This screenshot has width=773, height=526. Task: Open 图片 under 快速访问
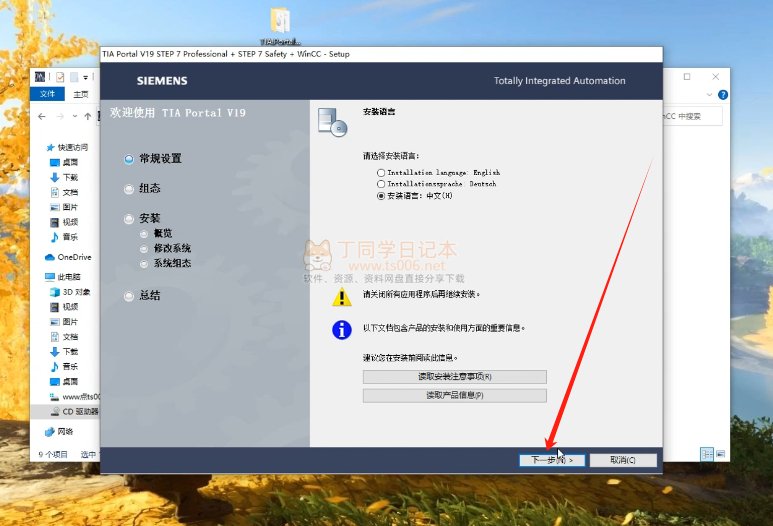coord(64,207)
